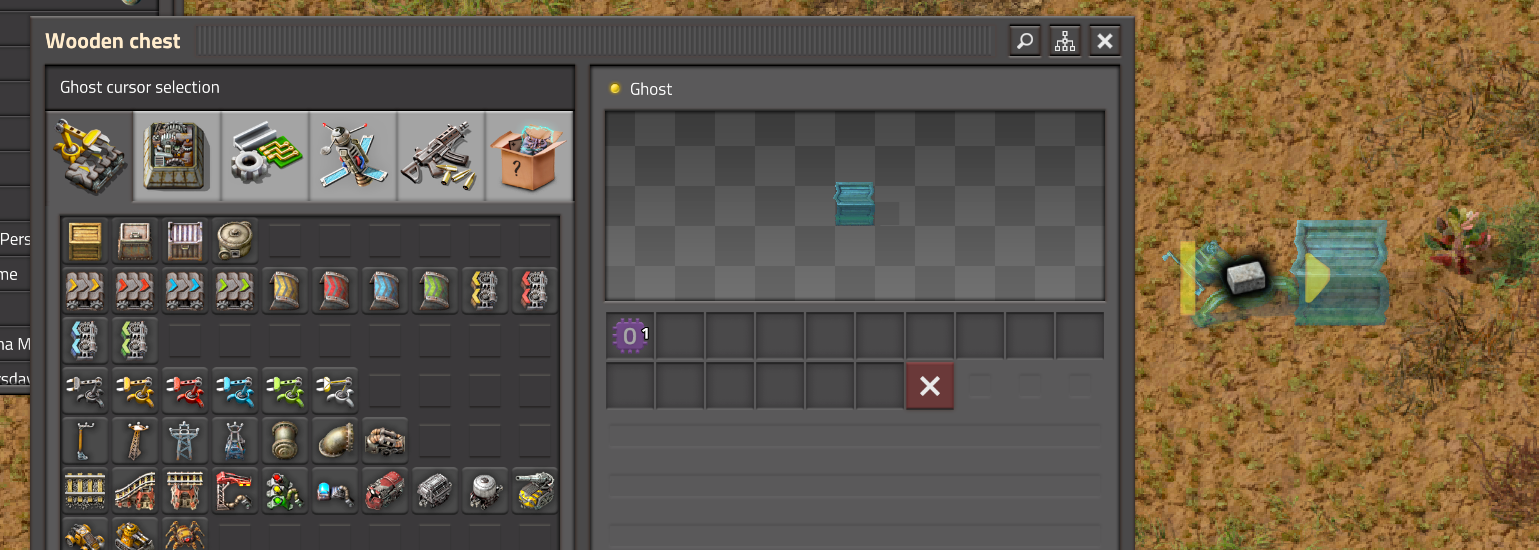The height and width of the screenshot is (550, 1539).
Task: Click the 'Ghost' status label
Action: pyautogui.click(x=651, y=89)
